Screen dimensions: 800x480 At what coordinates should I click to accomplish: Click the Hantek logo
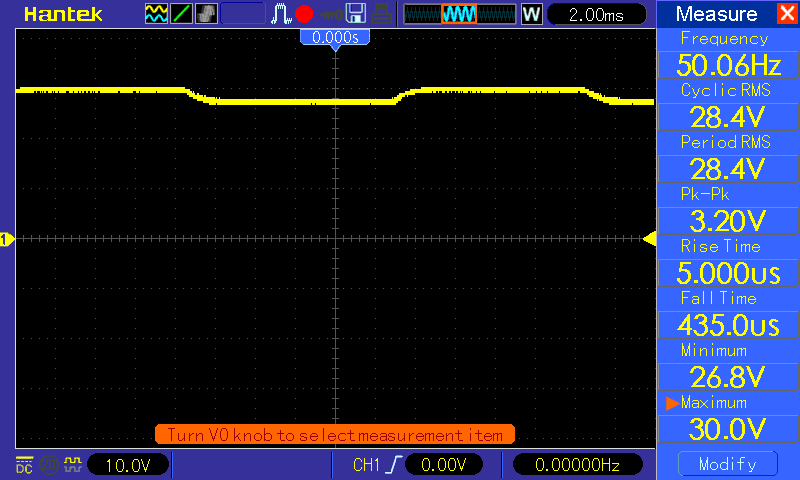[x=63, y=14]
